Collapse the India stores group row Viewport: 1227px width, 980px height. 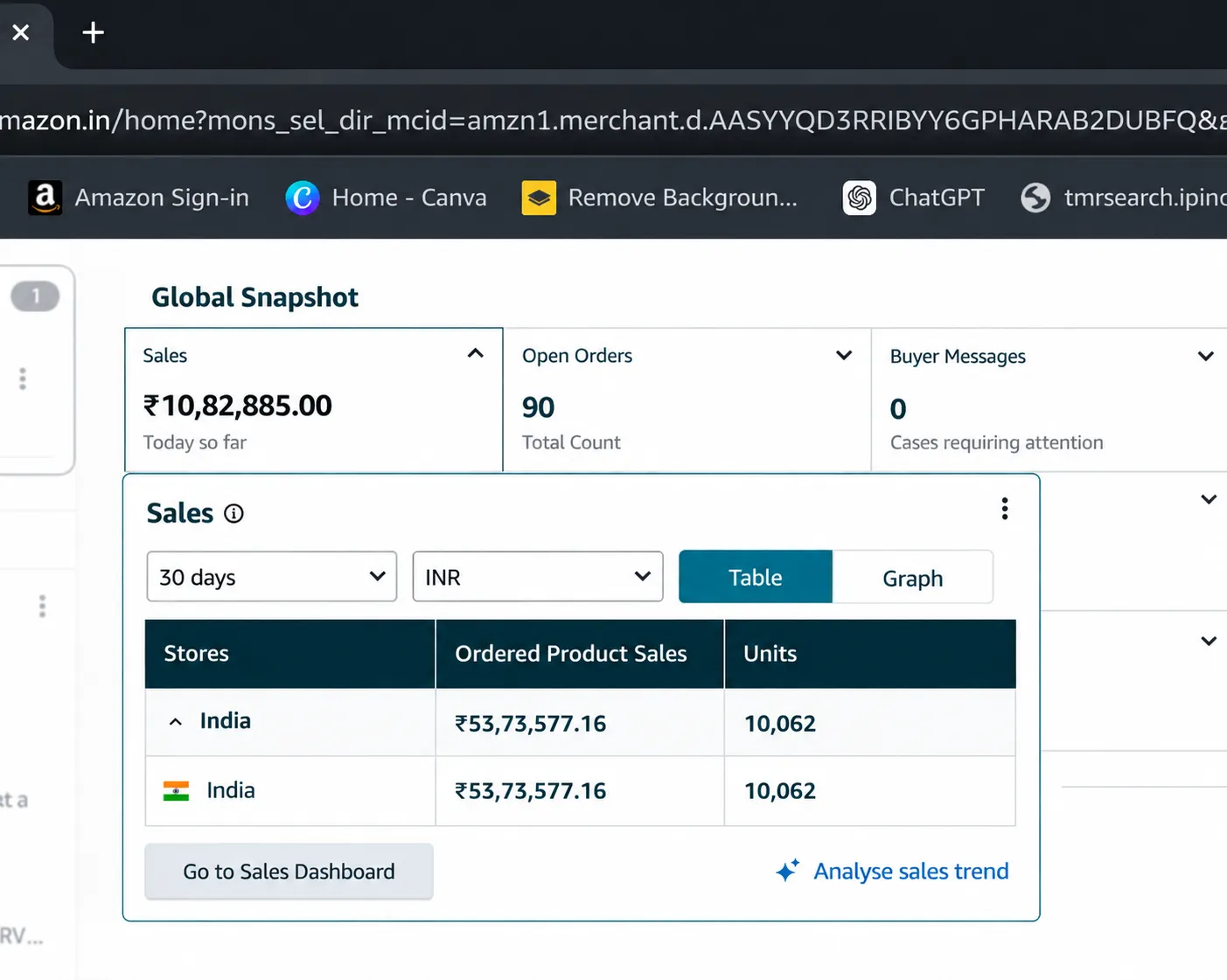(x=176, y=722)
